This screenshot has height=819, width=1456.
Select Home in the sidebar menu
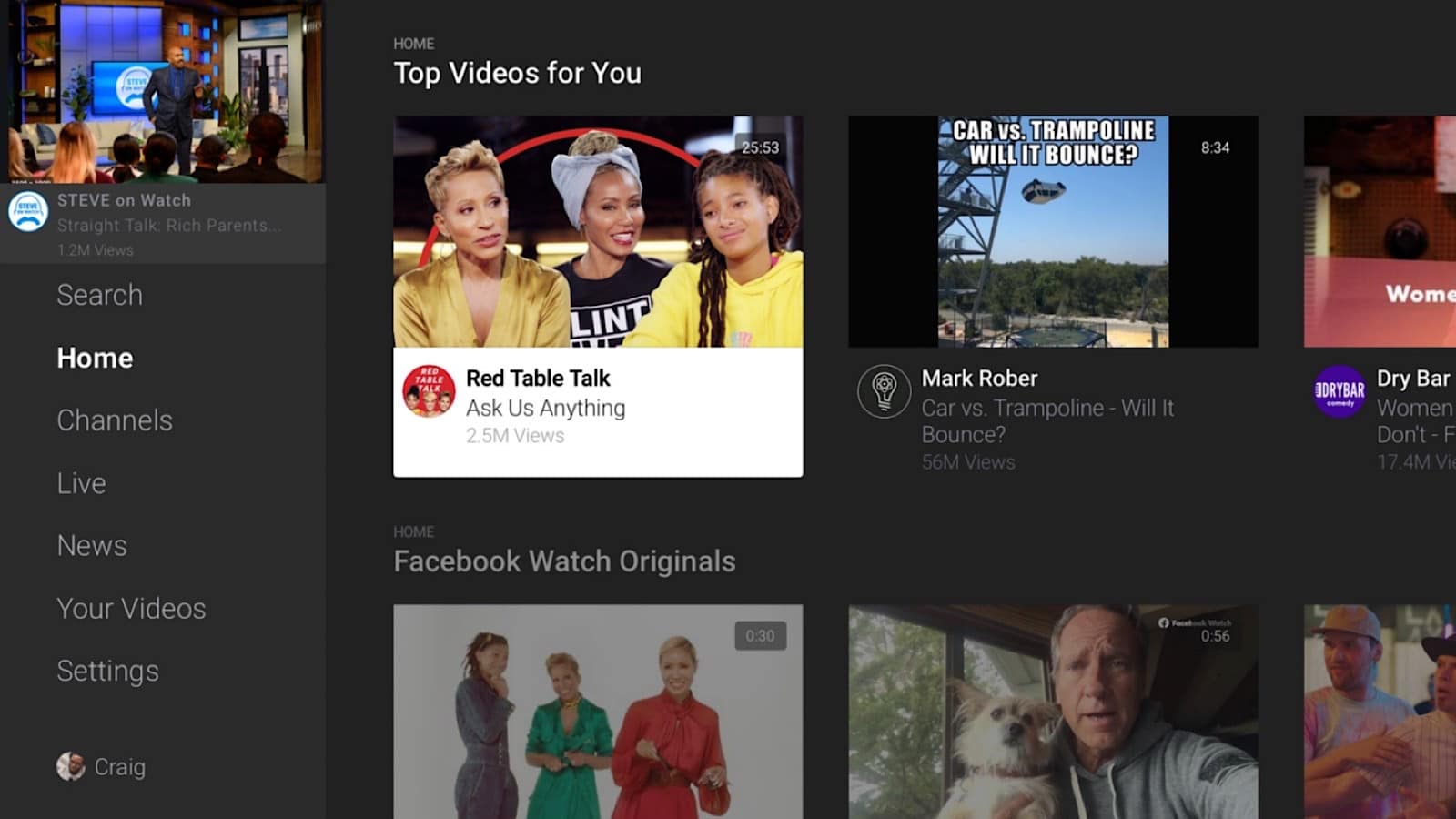(95, 358)
